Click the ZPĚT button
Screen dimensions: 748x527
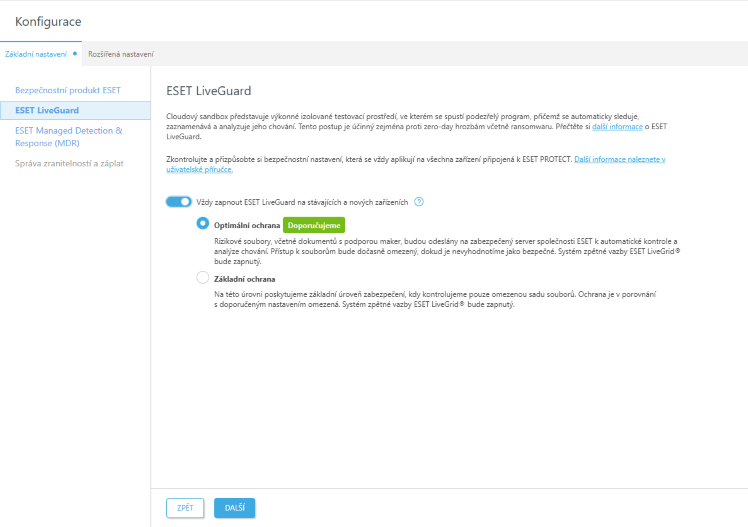pos(185,508)
